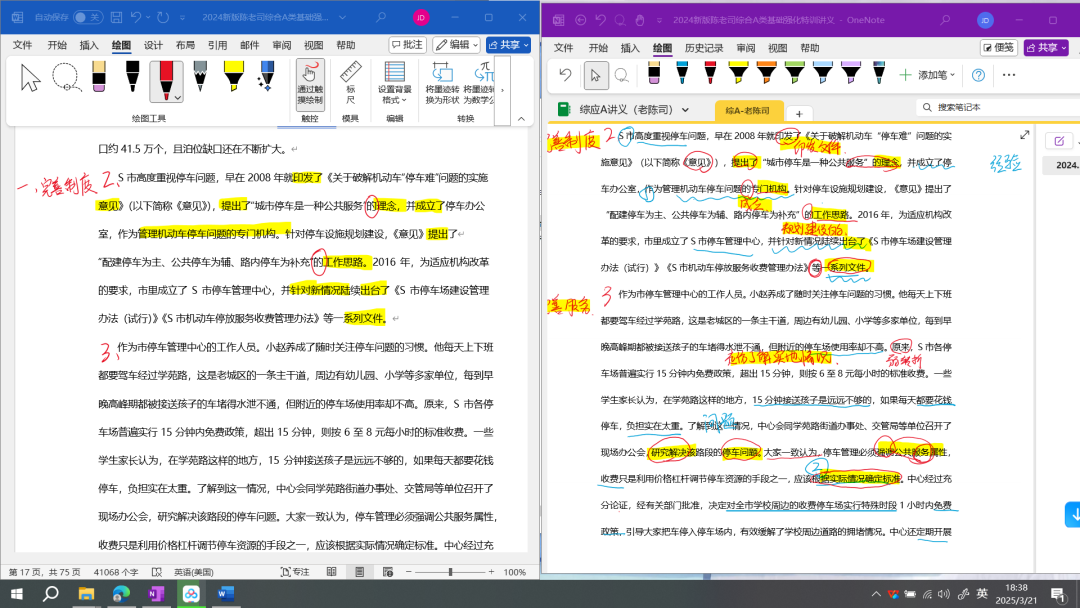The height and width of the screenshot is (608, 1080).
Task: Click 将墨迹转换为形状 ink to shape
Action: pyautogui.click(x=442, y=83)
